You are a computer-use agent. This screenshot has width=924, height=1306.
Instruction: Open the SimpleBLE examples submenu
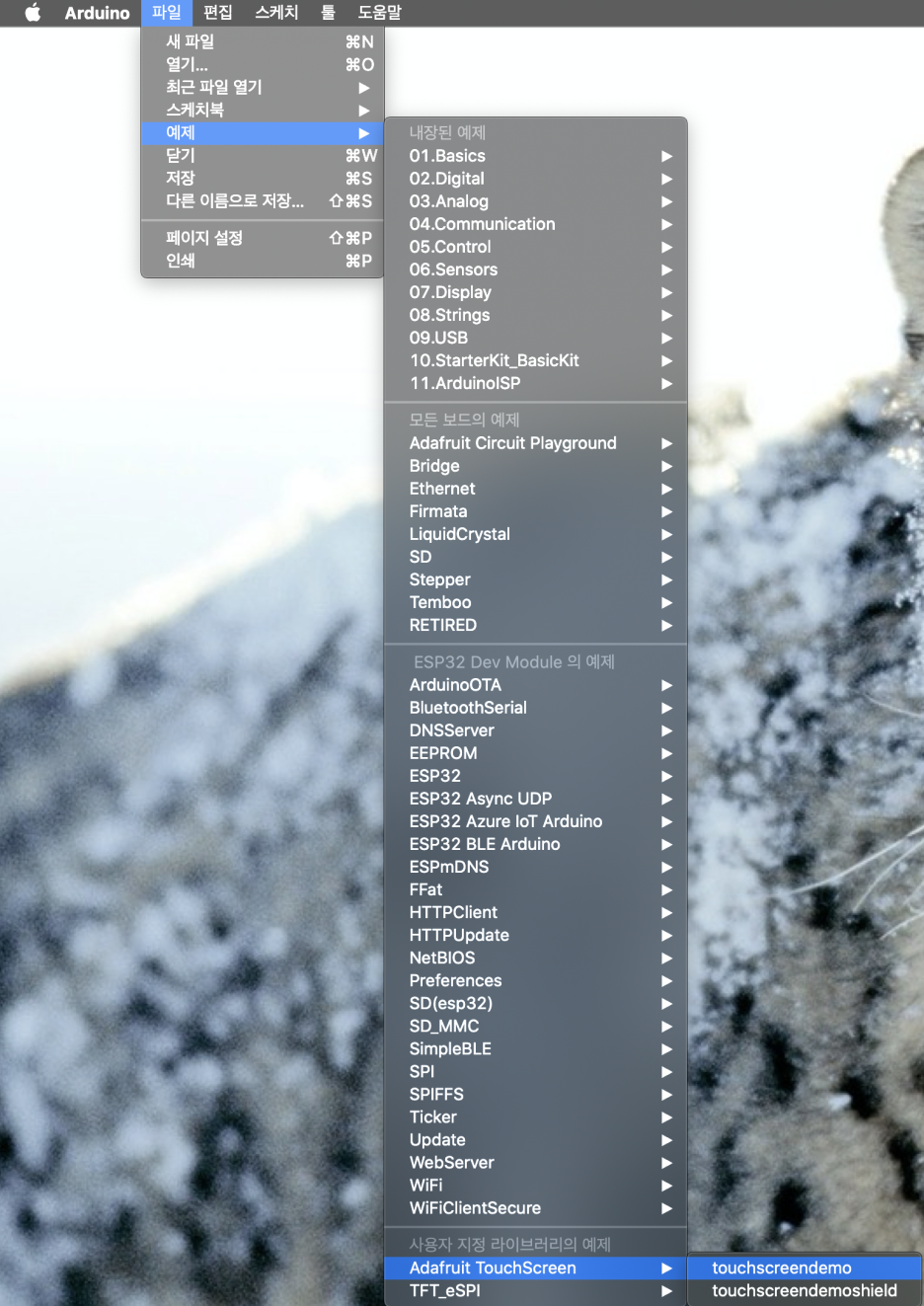(536, 1048)
